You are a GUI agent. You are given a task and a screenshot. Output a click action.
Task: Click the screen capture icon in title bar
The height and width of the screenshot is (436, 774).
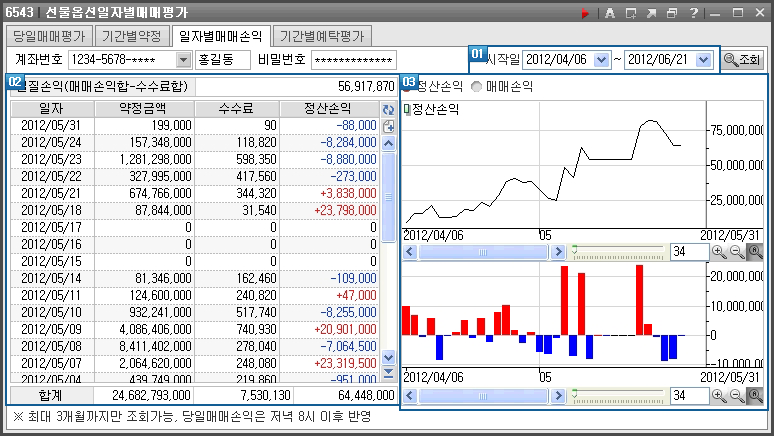[631, 13]
